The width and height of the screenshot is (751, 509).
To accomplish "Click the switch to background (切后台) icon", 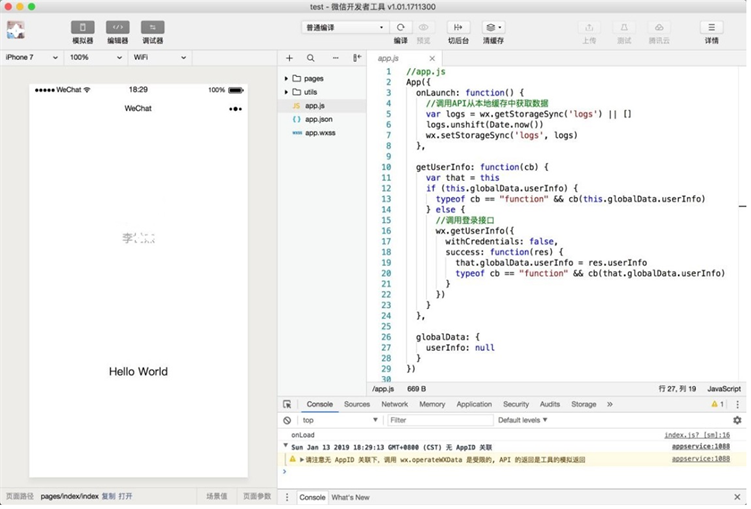I will (x=458, y=27).
